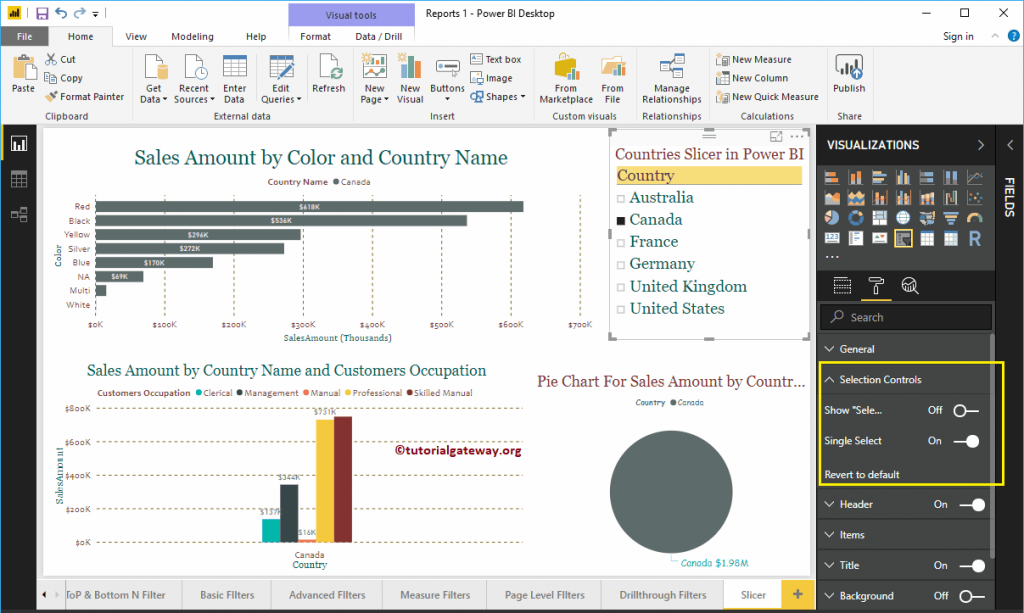Viewport: 1024px width, 613px height.
Task: Select the Gauge visualization icon
Action: pyautogui.click(x=975, y=216)
